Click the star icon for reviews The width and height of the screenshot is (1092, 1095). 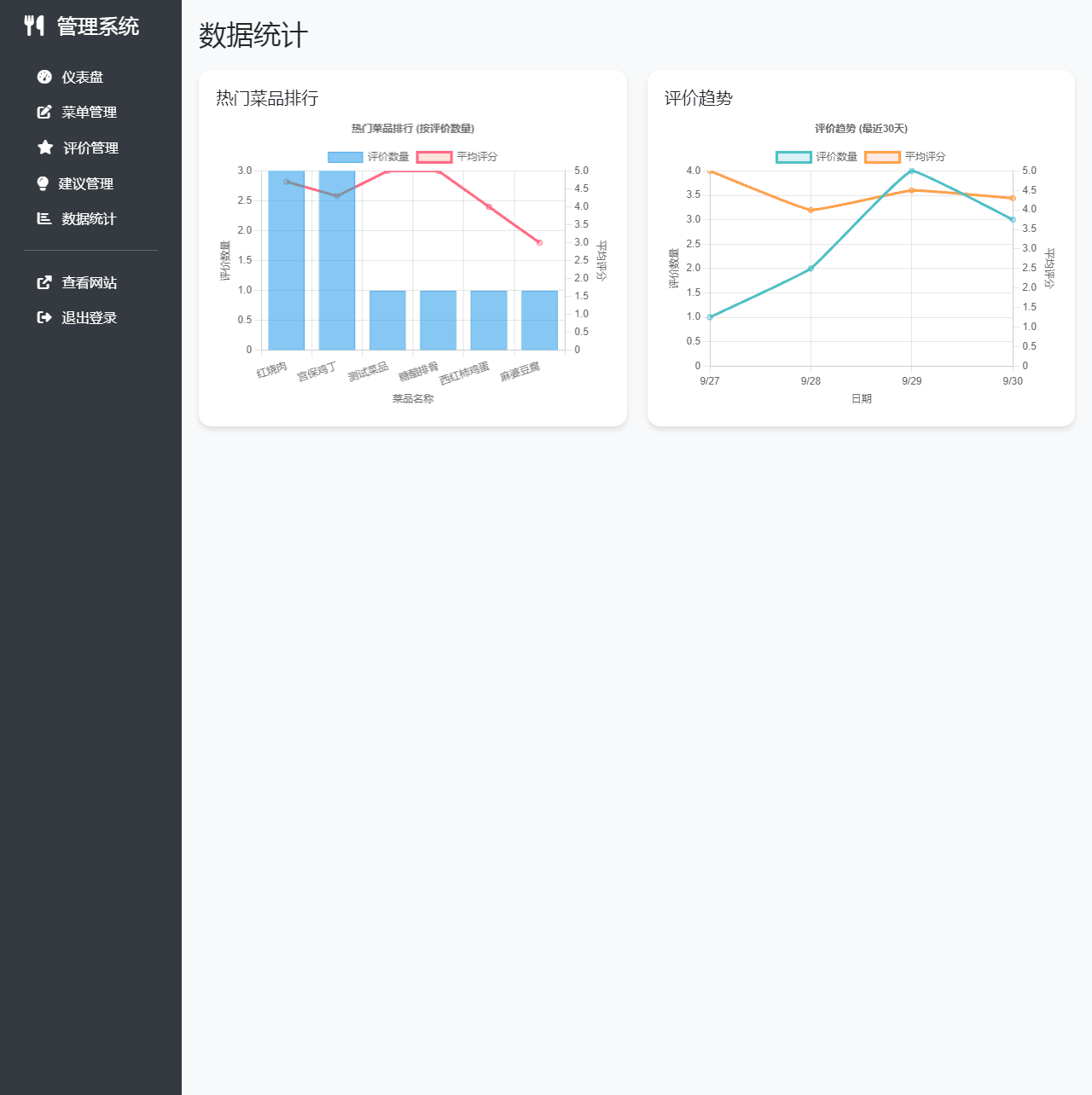[45, 148]
